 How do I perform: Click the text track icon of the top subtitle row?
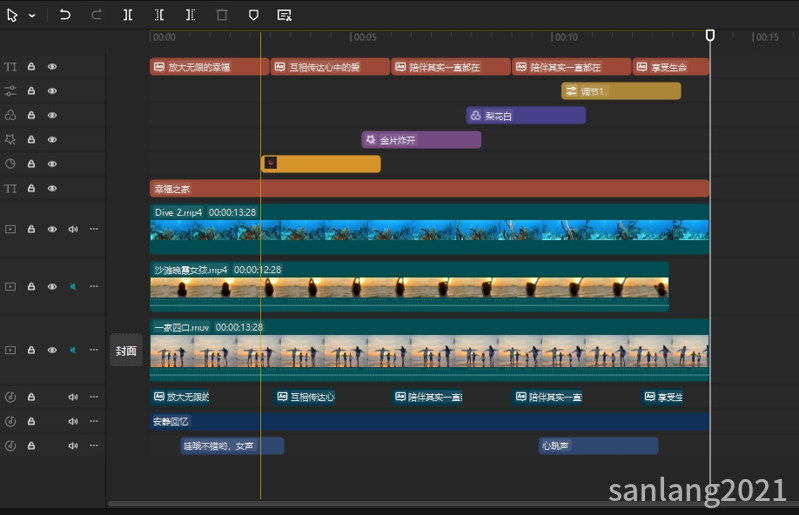click(10, 67)
